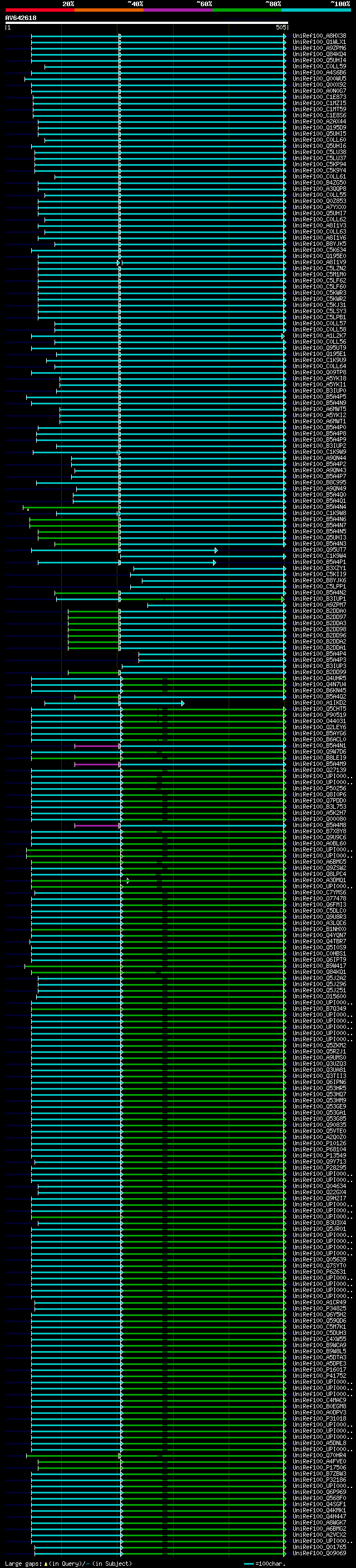
Task: Select label UniRef100_A4S6B6
Action: [319, 72]
